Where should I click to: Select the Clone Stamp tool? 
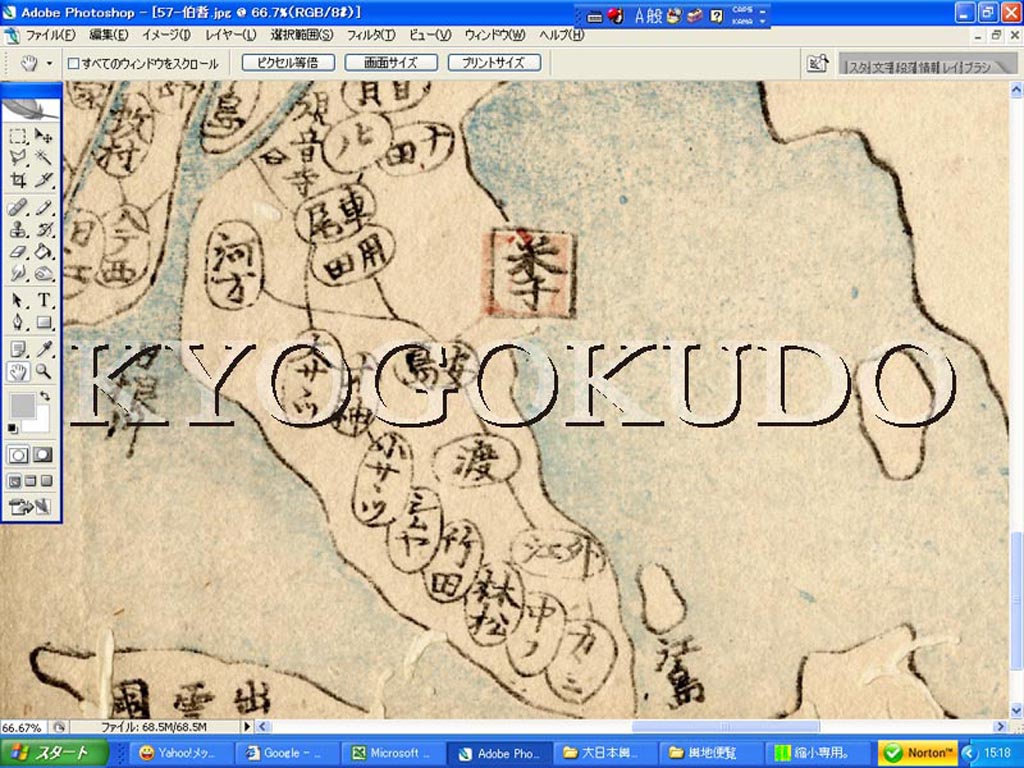pos(18,230)
